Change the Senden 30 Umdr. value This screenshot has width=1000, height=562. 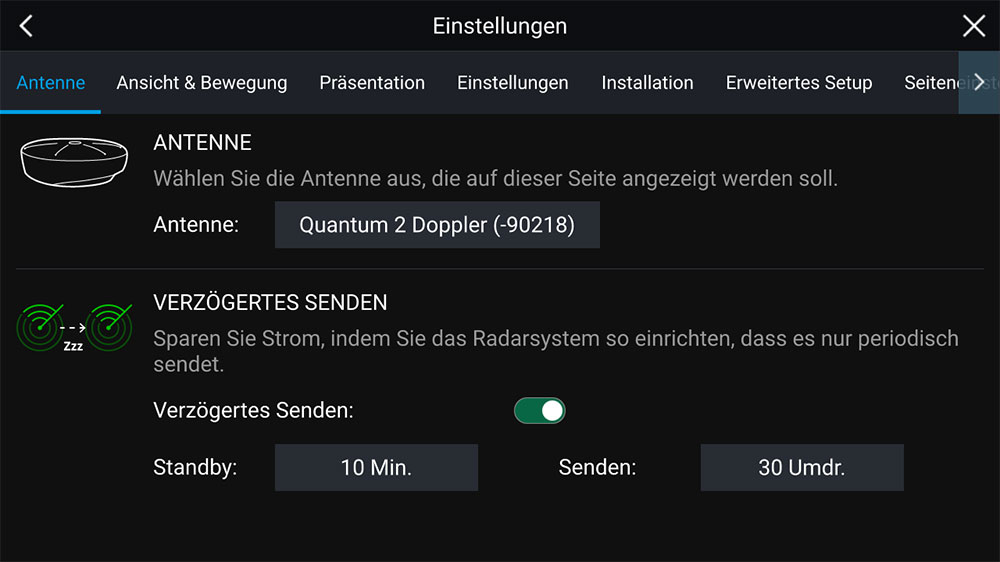(x=801, y=467)
